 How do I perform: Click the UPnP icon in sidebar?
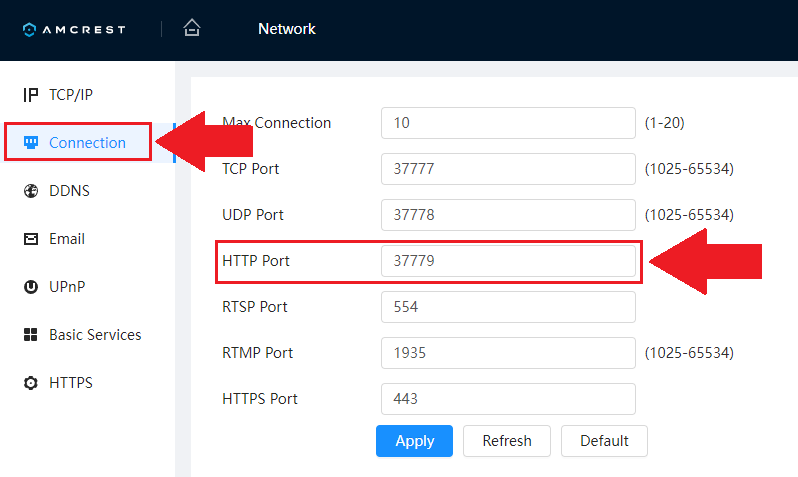[x=30, y=287]
